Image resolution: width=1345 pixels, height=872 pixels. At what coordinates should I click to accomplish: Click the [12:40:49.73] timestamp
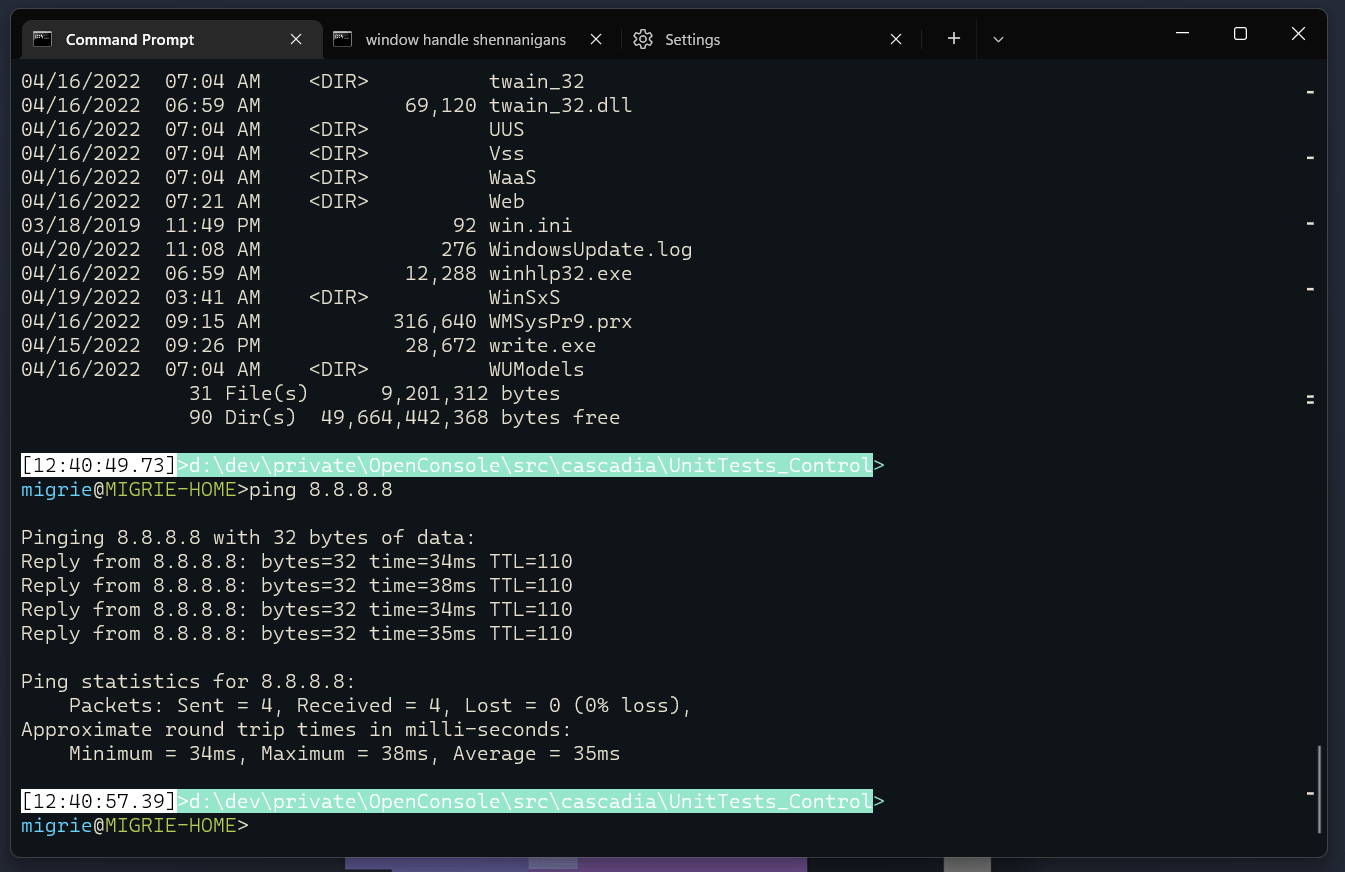(99, 465)
